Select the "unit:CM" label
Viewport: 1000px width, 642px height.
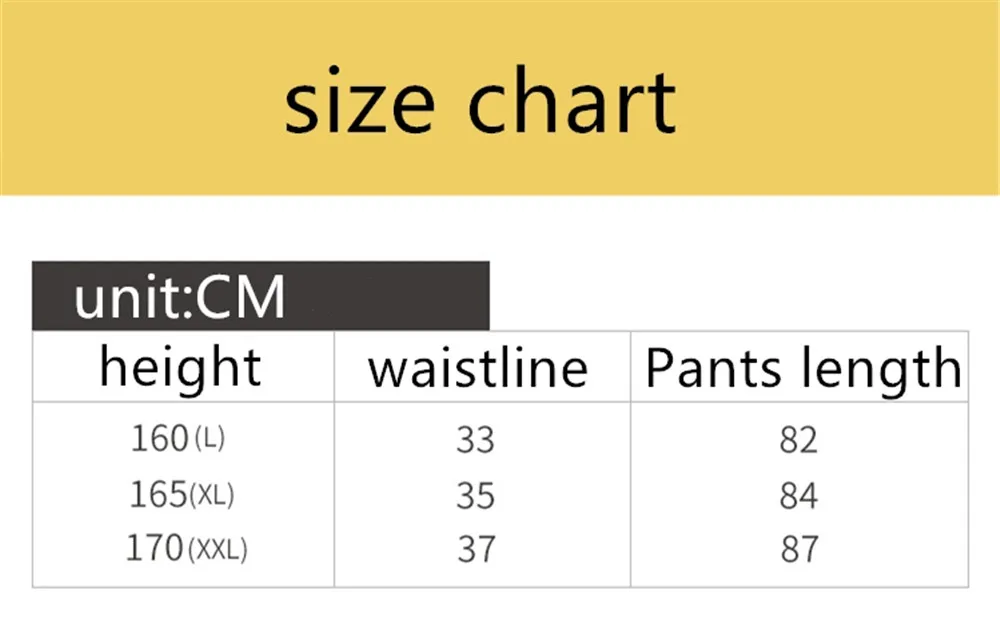click(x=180, y=297)
